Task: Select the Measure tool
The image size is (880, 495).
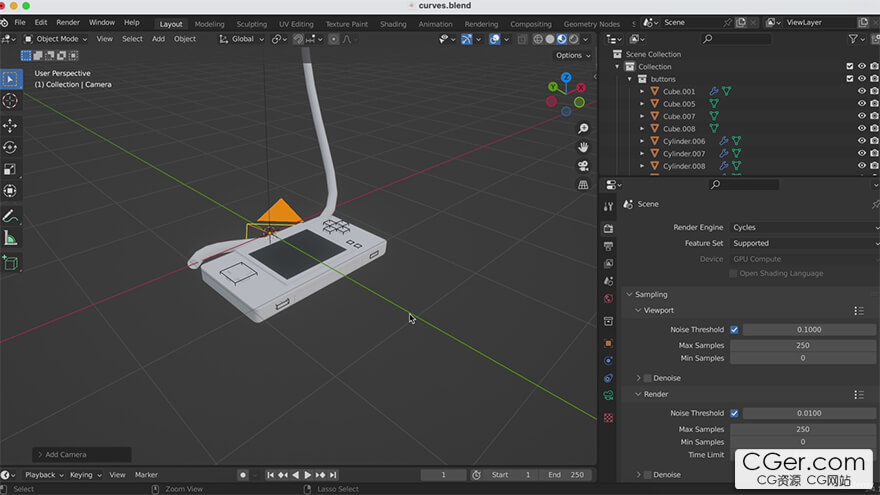Action: click(10, 238)
